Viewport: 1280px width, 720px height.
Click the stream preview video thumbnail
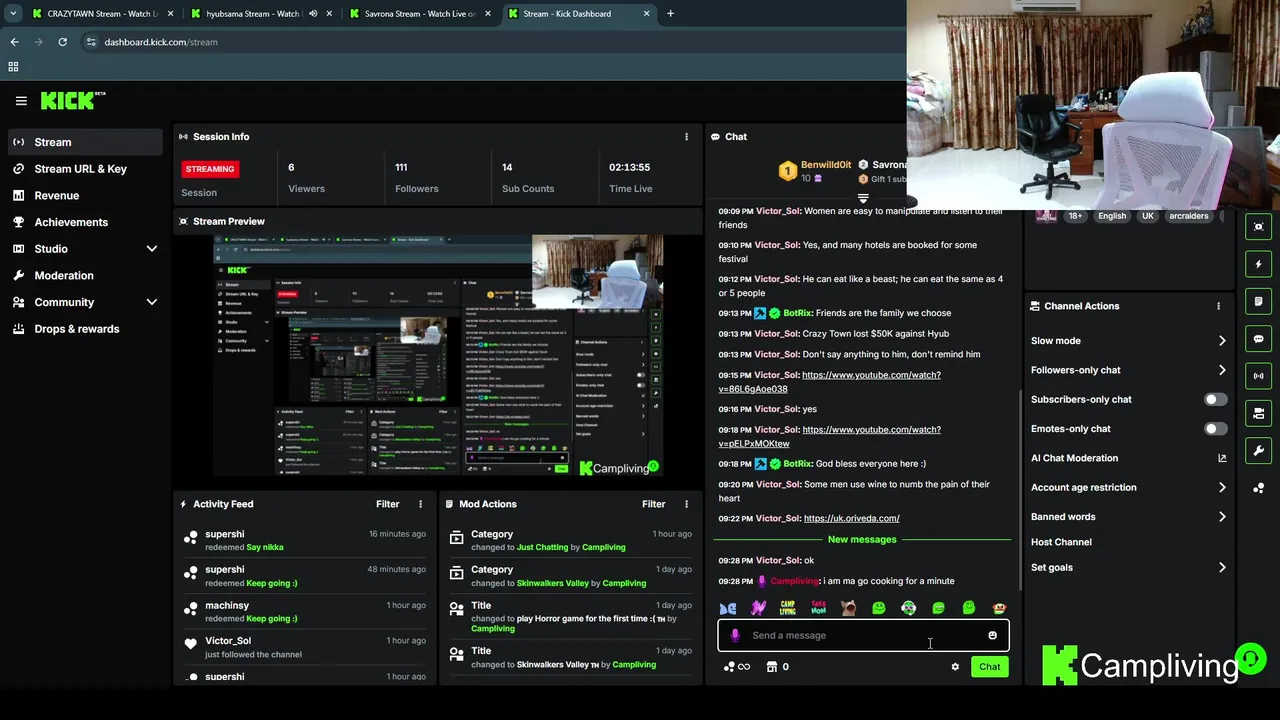[x=438, y=355]
